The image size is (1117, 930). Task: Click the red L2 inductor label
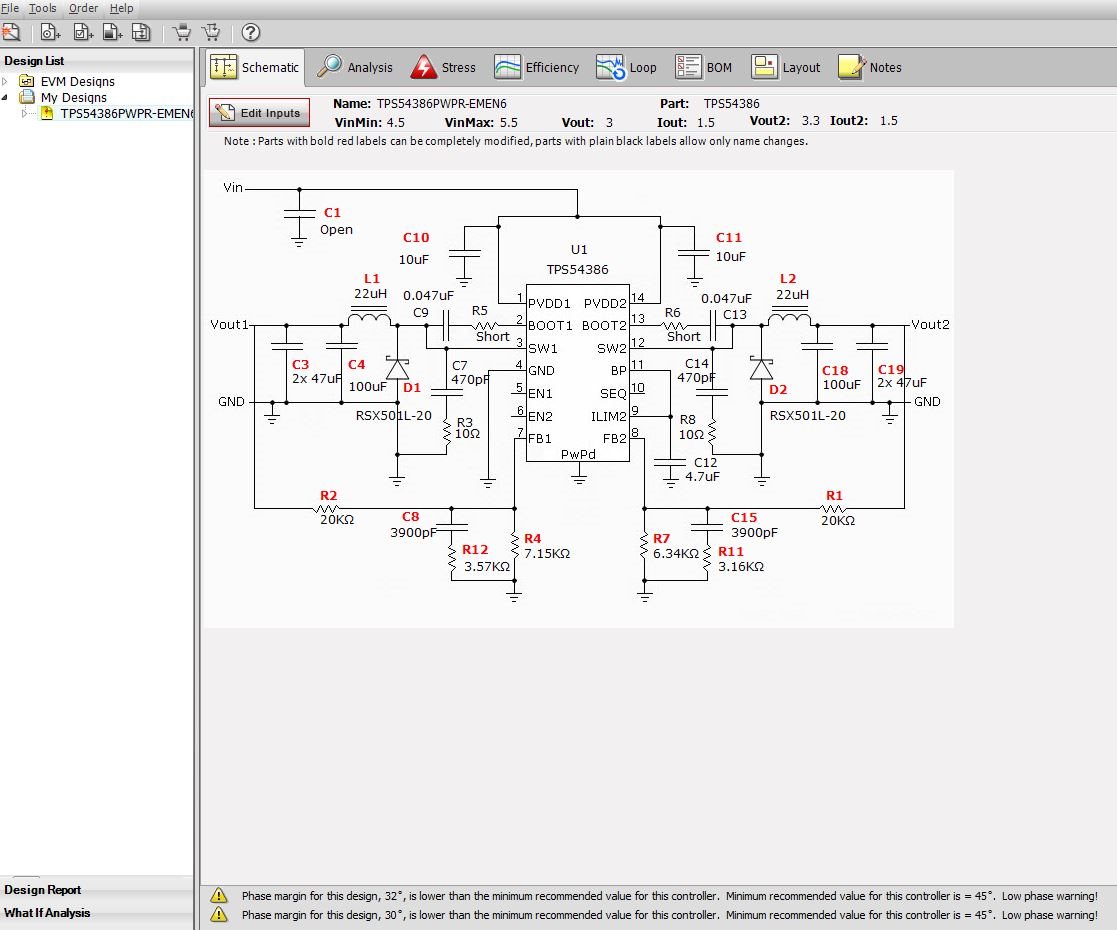click(788, 279)
